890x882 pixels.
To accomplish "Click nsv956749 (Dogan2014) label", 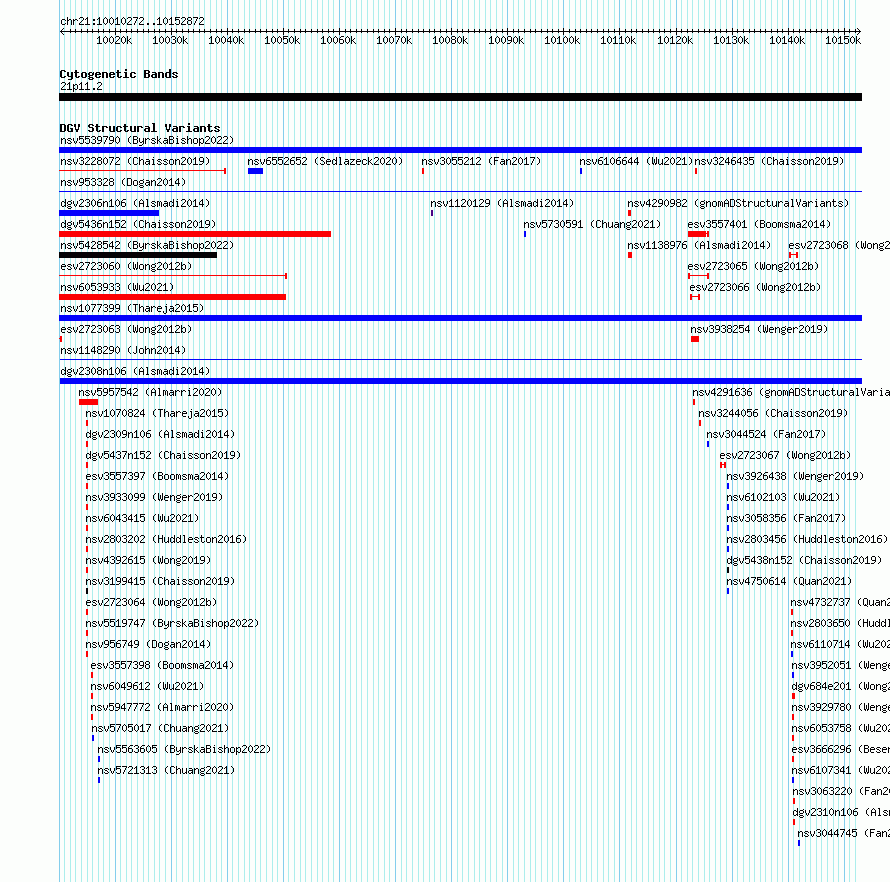I will (148, 644).
